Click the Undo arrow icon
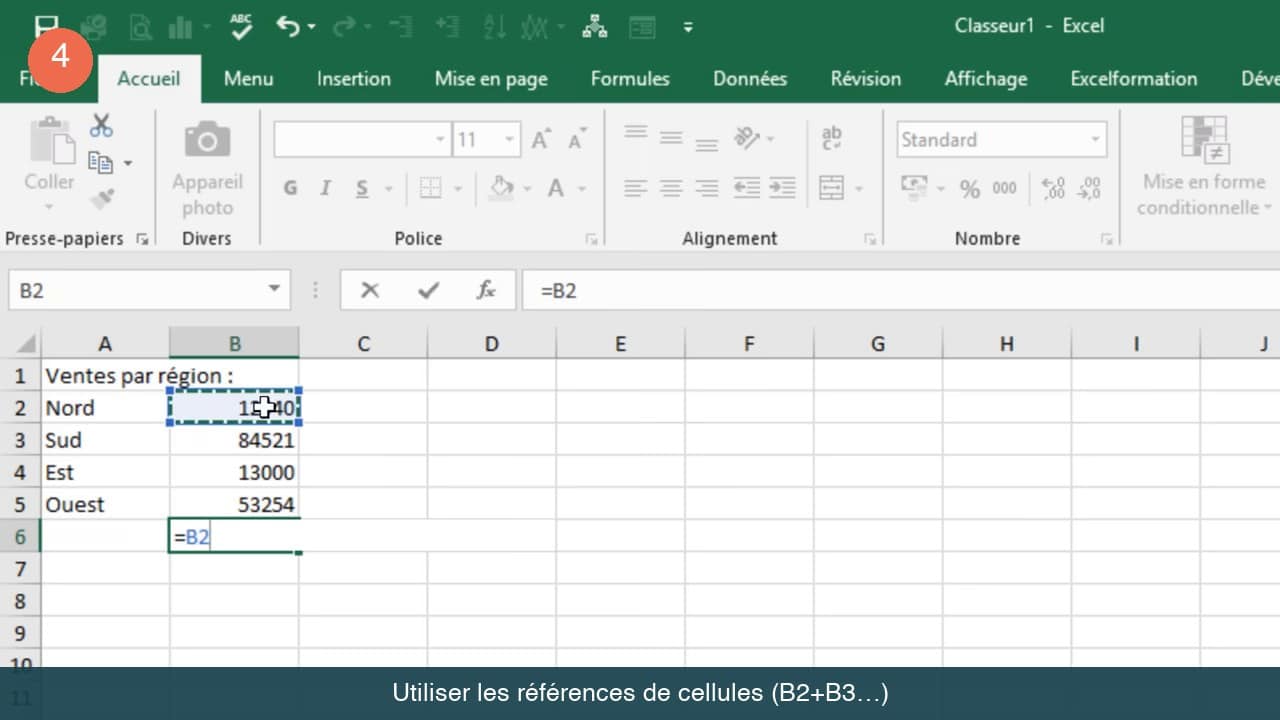 point(289,27)
